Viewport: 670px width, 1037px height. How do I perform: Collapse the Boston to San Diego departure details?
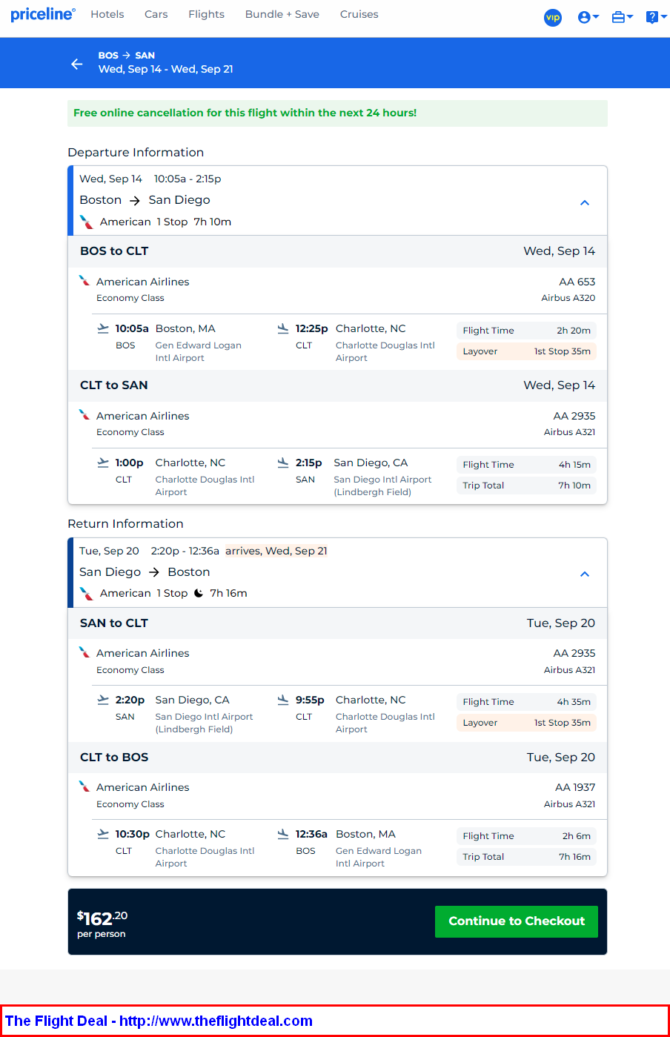[x=585, y=202]
